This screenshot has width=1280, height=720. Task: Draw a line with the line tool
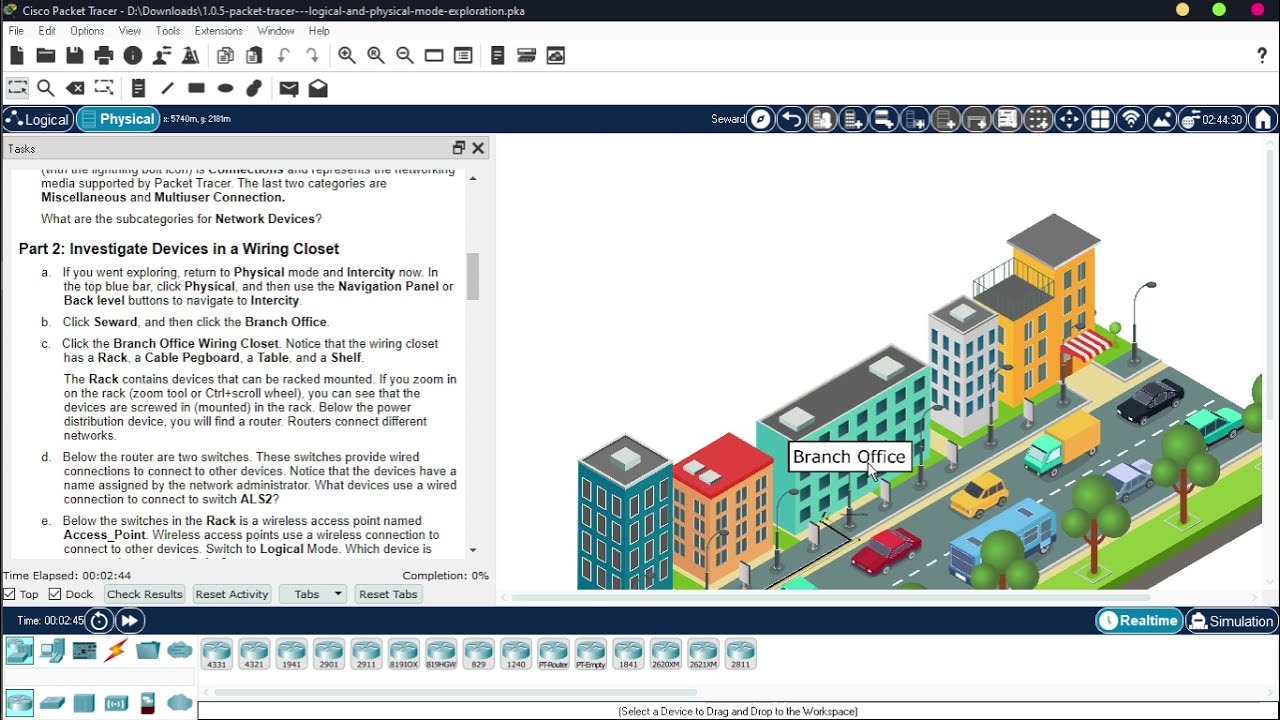(x=167, y=88)
